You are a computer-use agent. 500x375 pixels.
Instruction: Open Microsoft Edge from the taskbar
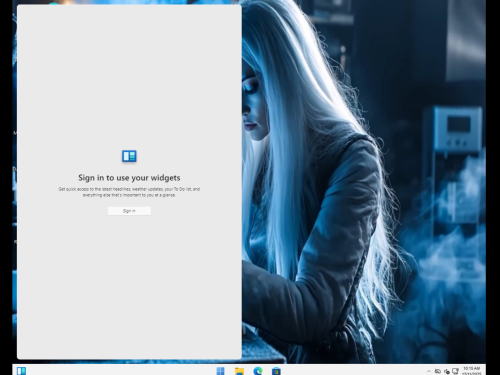[258, 371]
